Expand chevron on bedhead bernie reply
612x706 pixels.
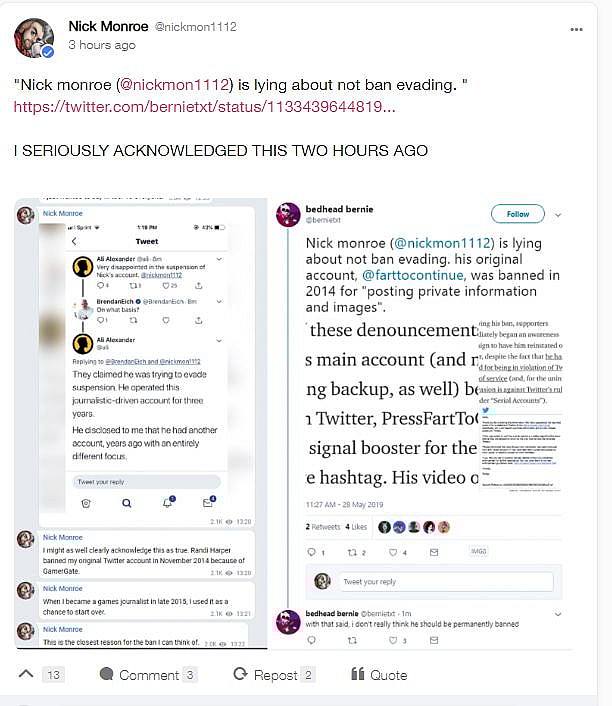coord(558,614)
